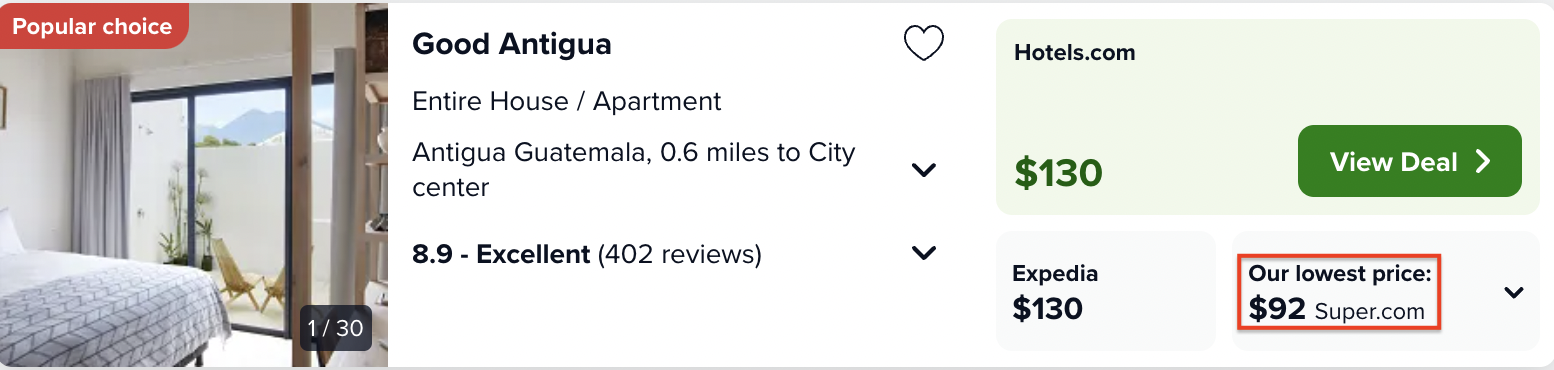
Task: Open the dropdown arrow beside Our lowest price
Action: click(x=1514, y=293)
